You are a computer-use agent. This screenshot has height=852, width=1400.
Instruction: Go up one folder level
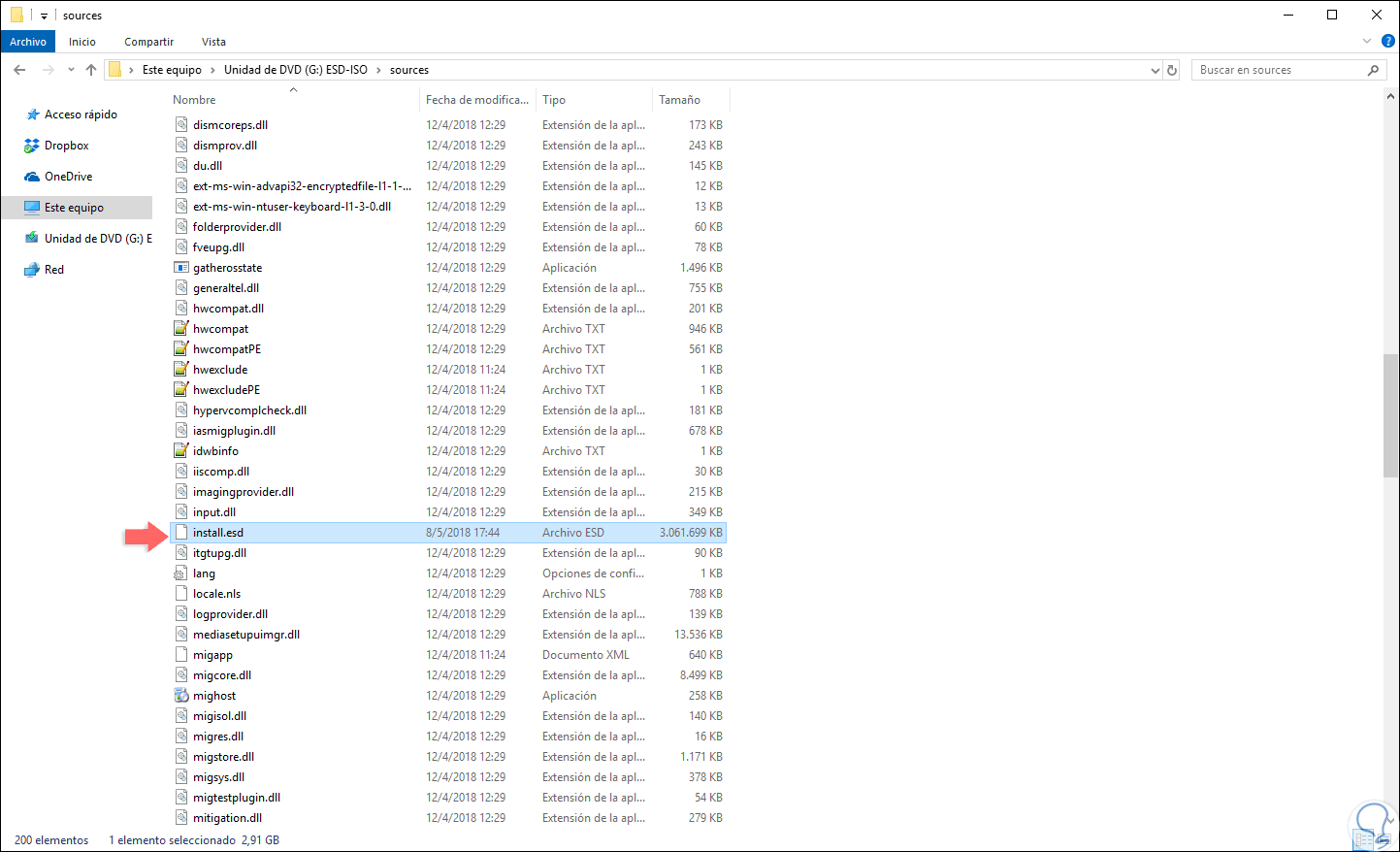[91, 70]
